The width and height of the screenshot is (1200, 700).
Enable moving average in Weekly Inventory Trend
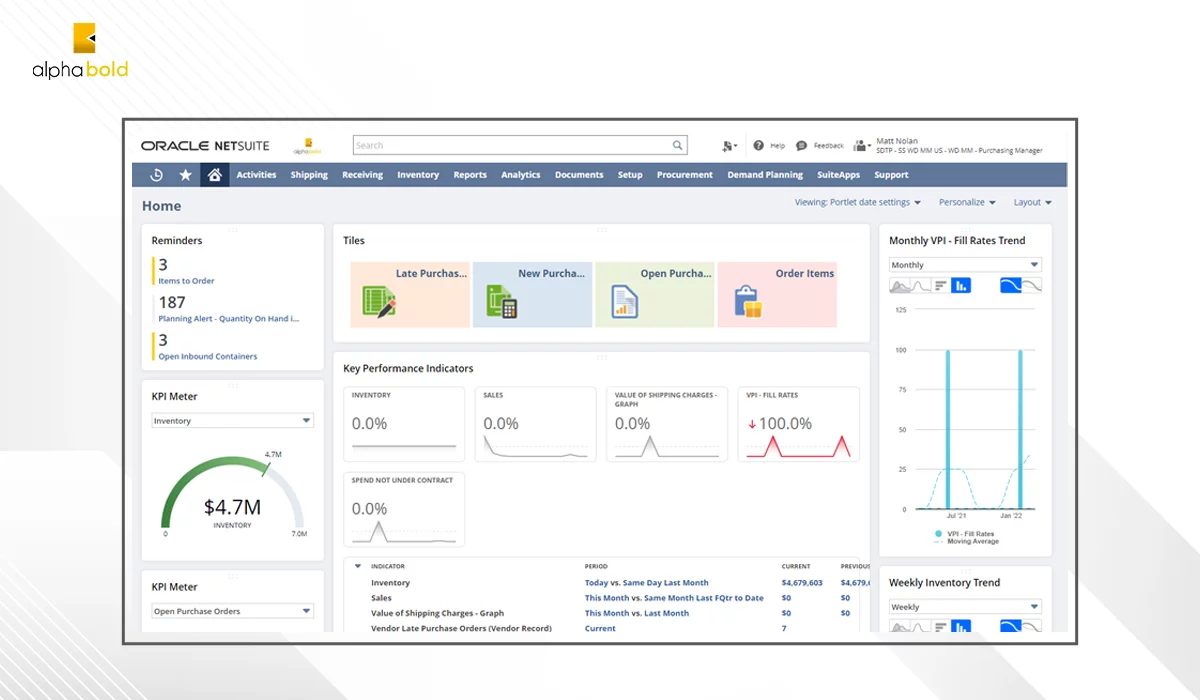(x=1011, y=627)
